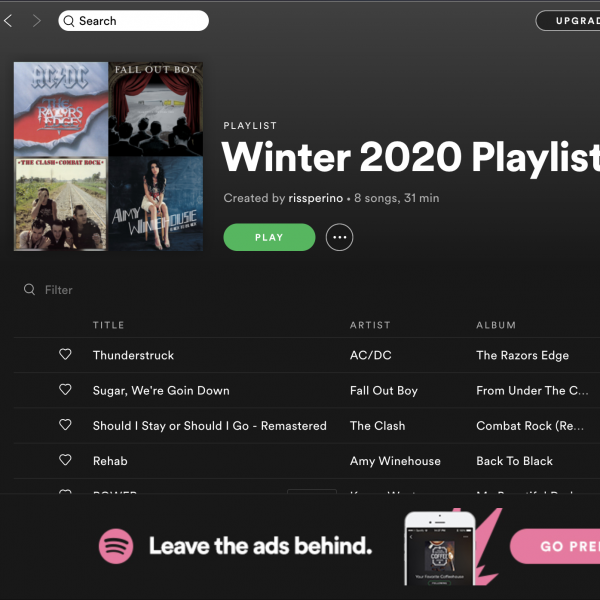The height and width of the screenshot is (600, 600).
Task: Open the three-dots more options menu
Action: [339, 237]
